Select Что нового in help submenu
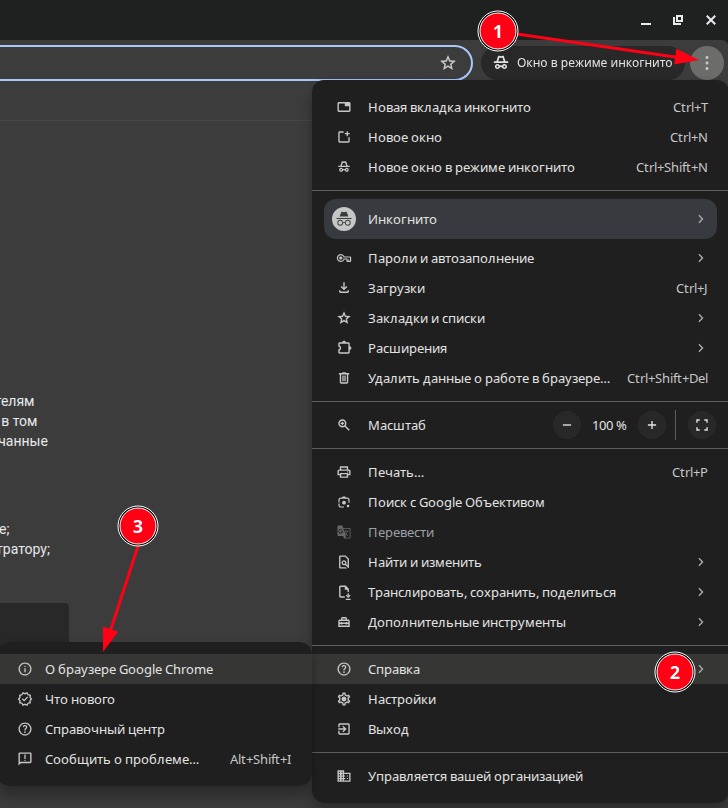 (x=80, y=700)
